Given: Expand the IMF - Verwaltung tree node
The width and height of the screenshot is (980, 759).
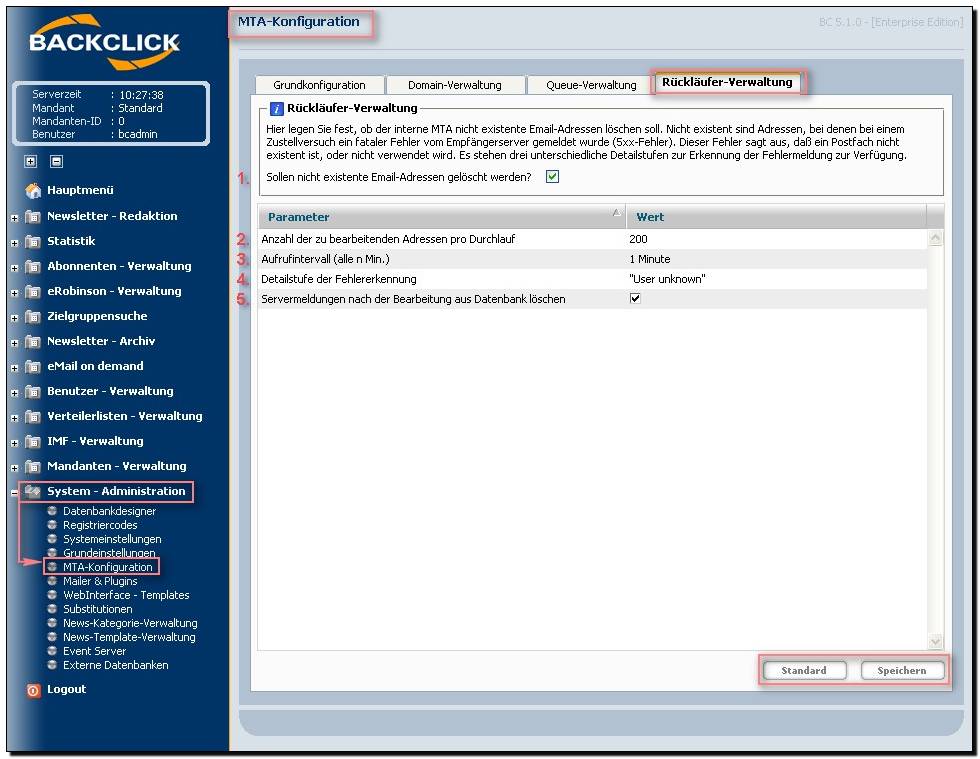Looking at the screenshot, I should click(x=14, y=443).
